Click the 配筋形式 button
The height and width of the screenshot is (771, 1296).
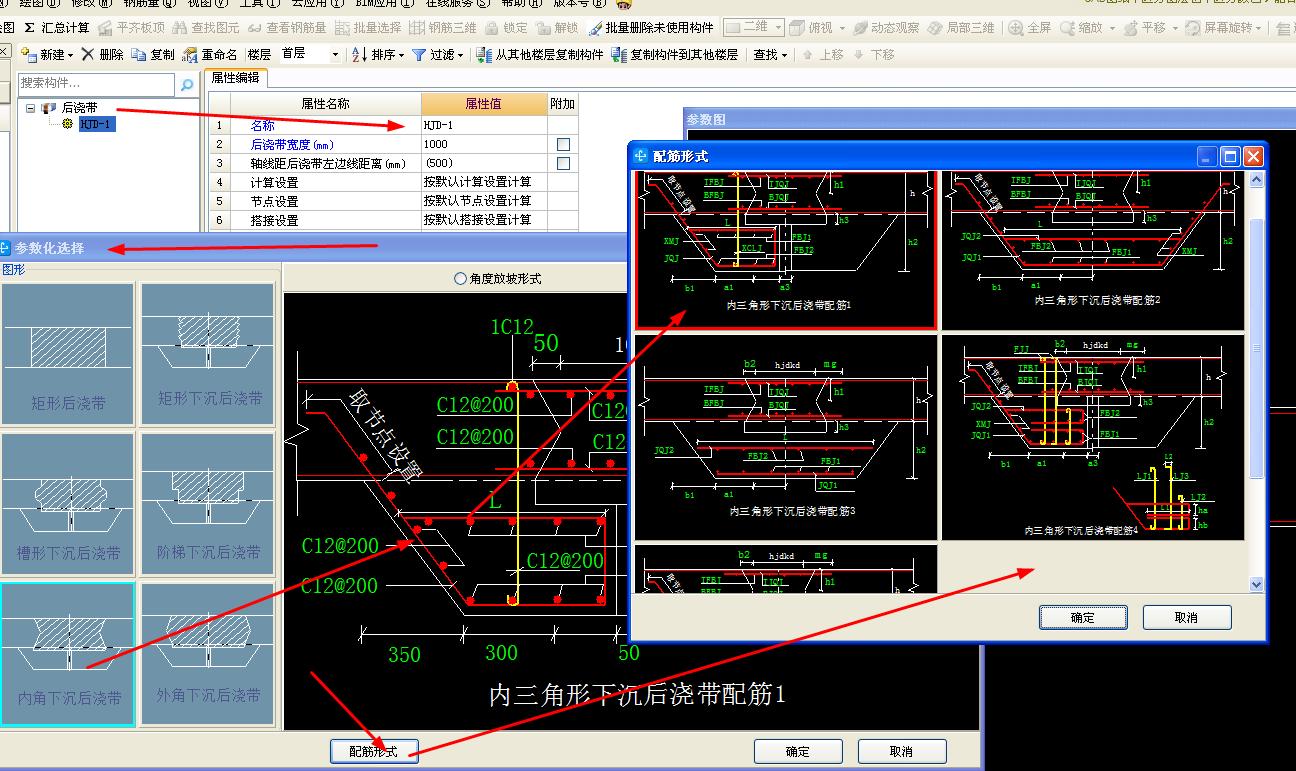coord(373,752)
